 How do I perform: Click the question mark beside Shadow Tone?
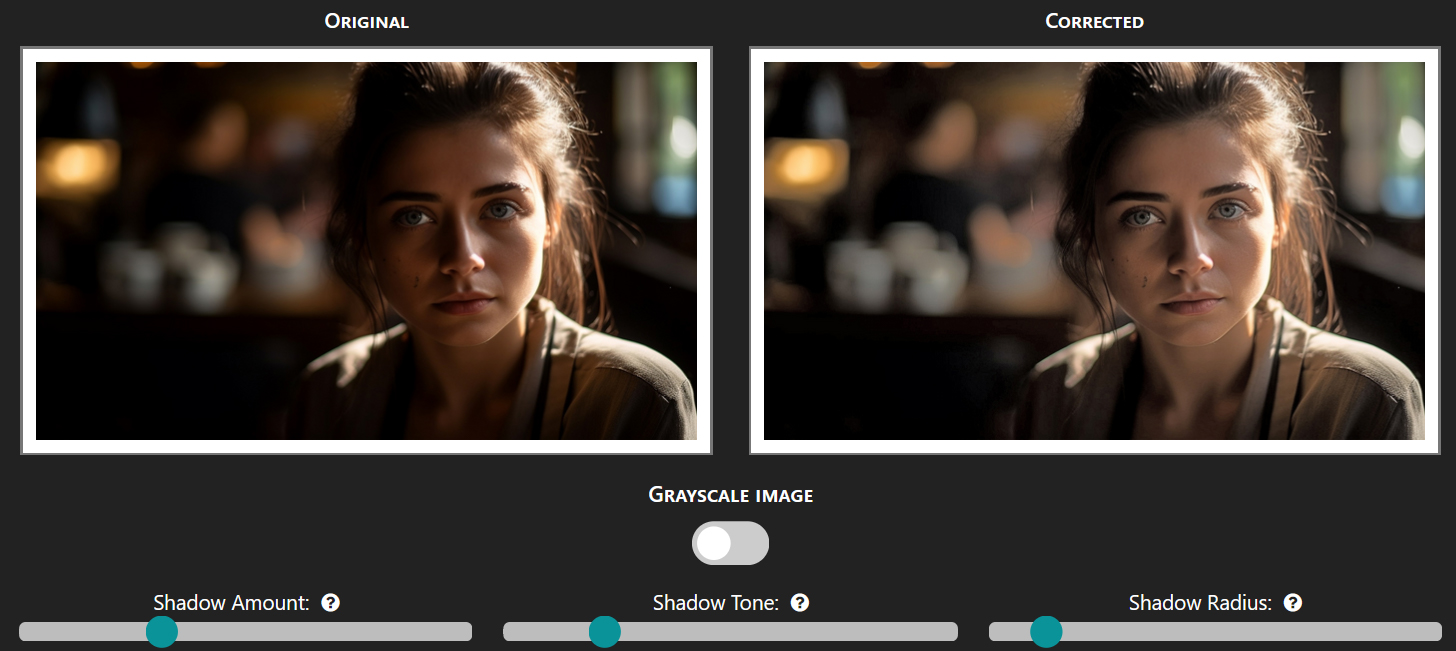[800, 602]
